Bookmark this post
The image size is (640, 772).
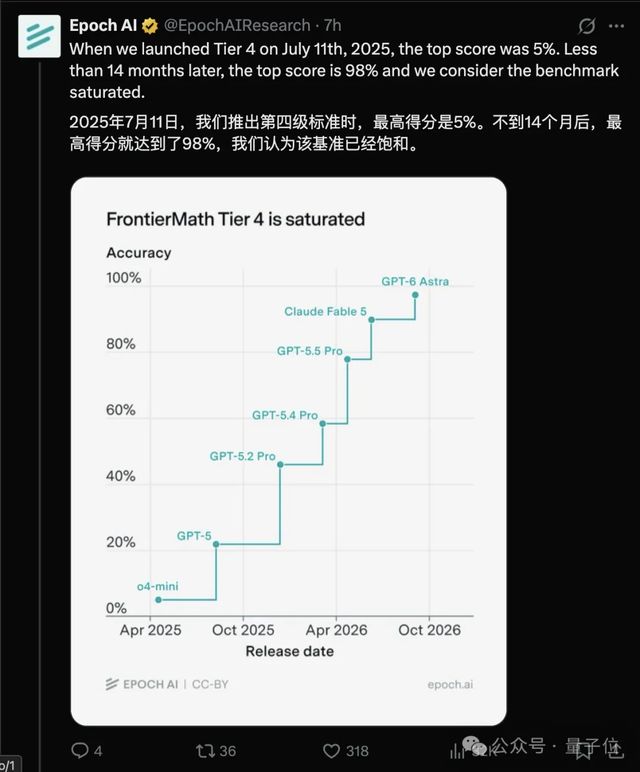pyautogui.click(x=583, y=751)
